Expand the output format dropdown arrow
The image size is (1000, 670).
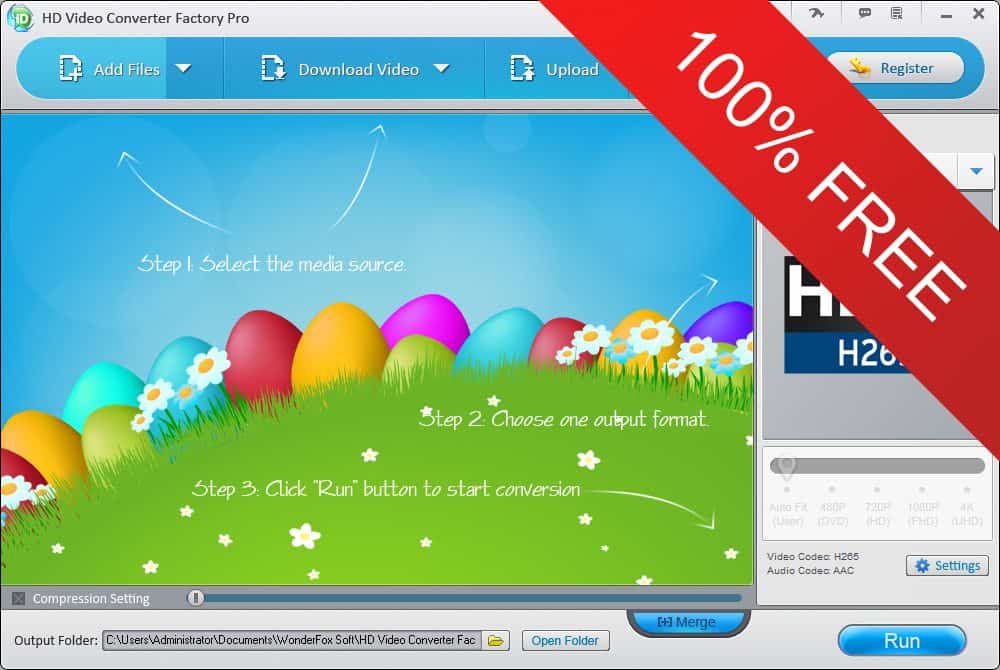[x=976, y=171]
